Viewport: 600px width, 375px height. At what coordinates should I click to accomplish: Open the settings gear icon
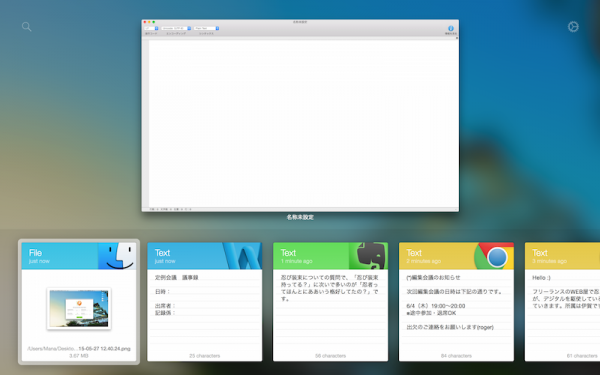(x=573, y=26)
